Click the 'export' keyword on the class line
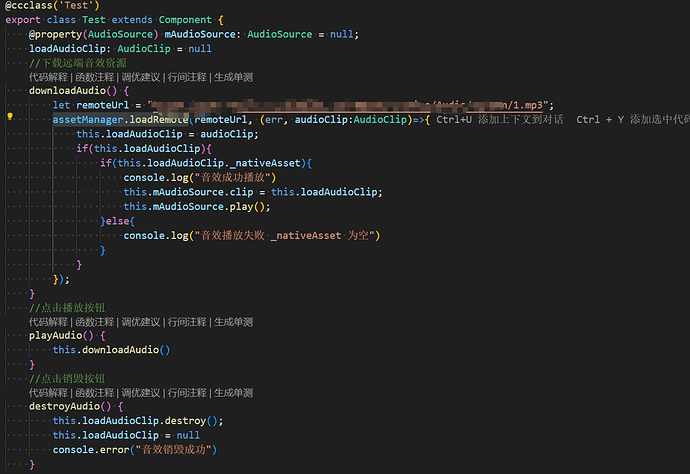690x474 pixels. [x=23, y=20]
